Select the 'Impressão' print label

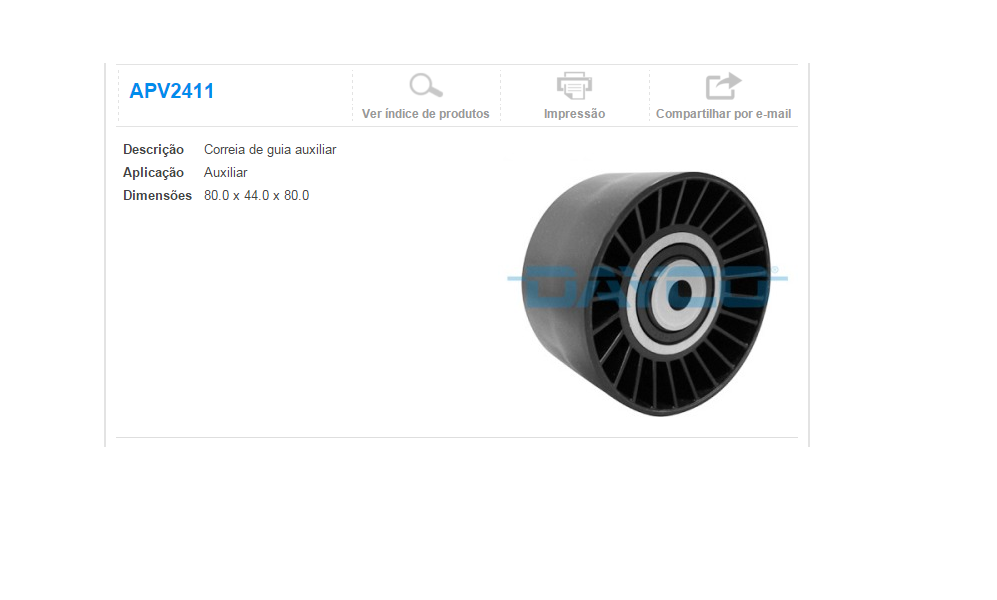[x=574, y=114]
